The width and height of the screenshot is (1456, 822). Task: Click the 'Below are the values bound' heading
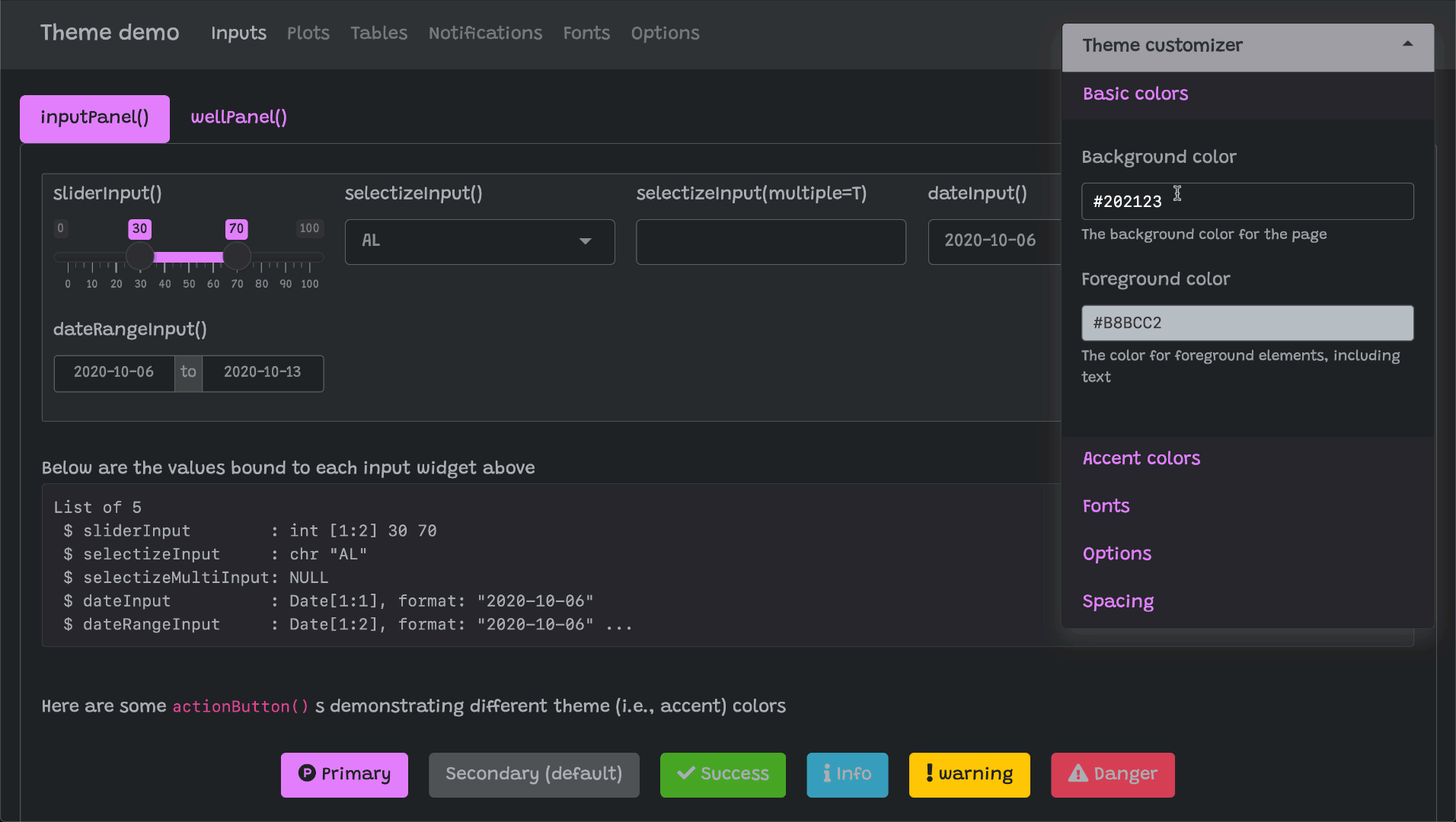click(x=288, y=468)
